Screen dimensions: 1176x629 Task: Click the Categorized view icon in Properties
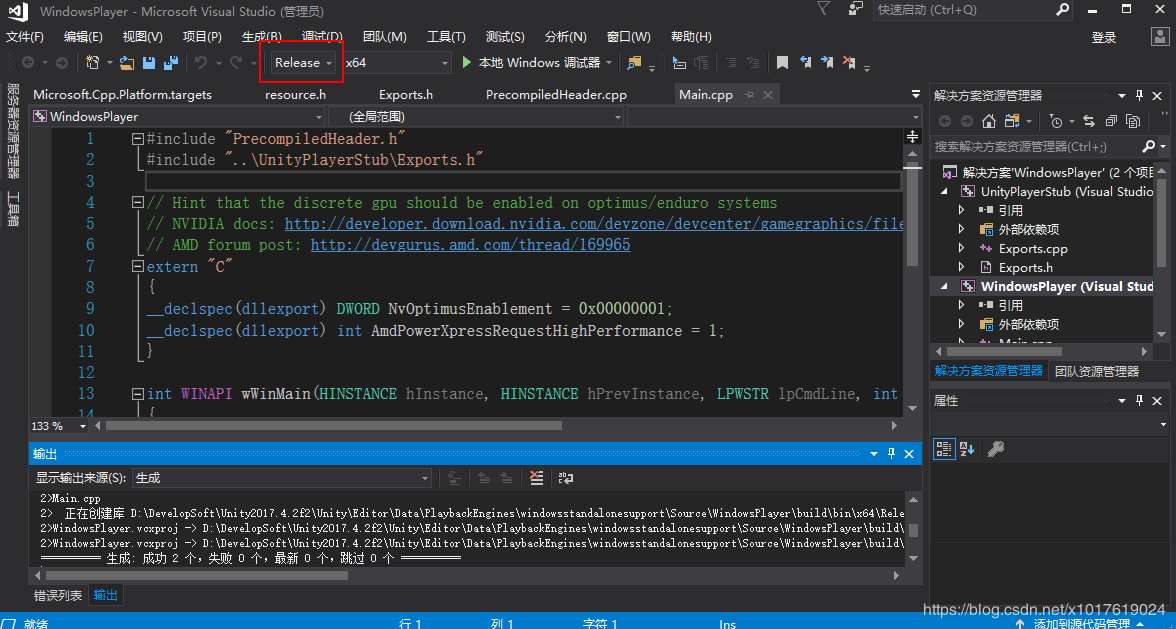(x=944, y=449)
